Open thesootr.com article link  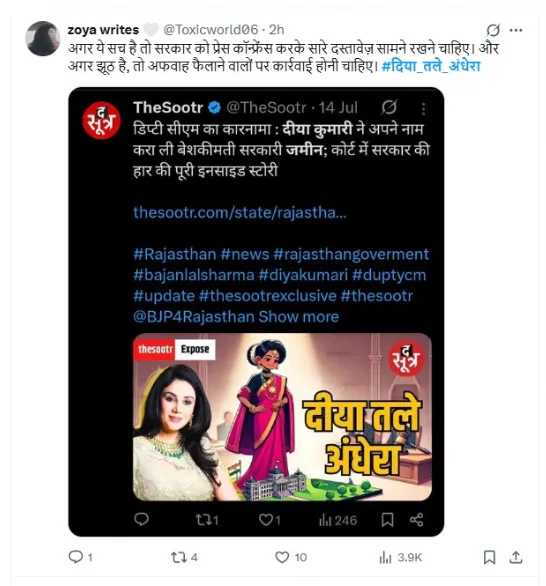point(240,212)
